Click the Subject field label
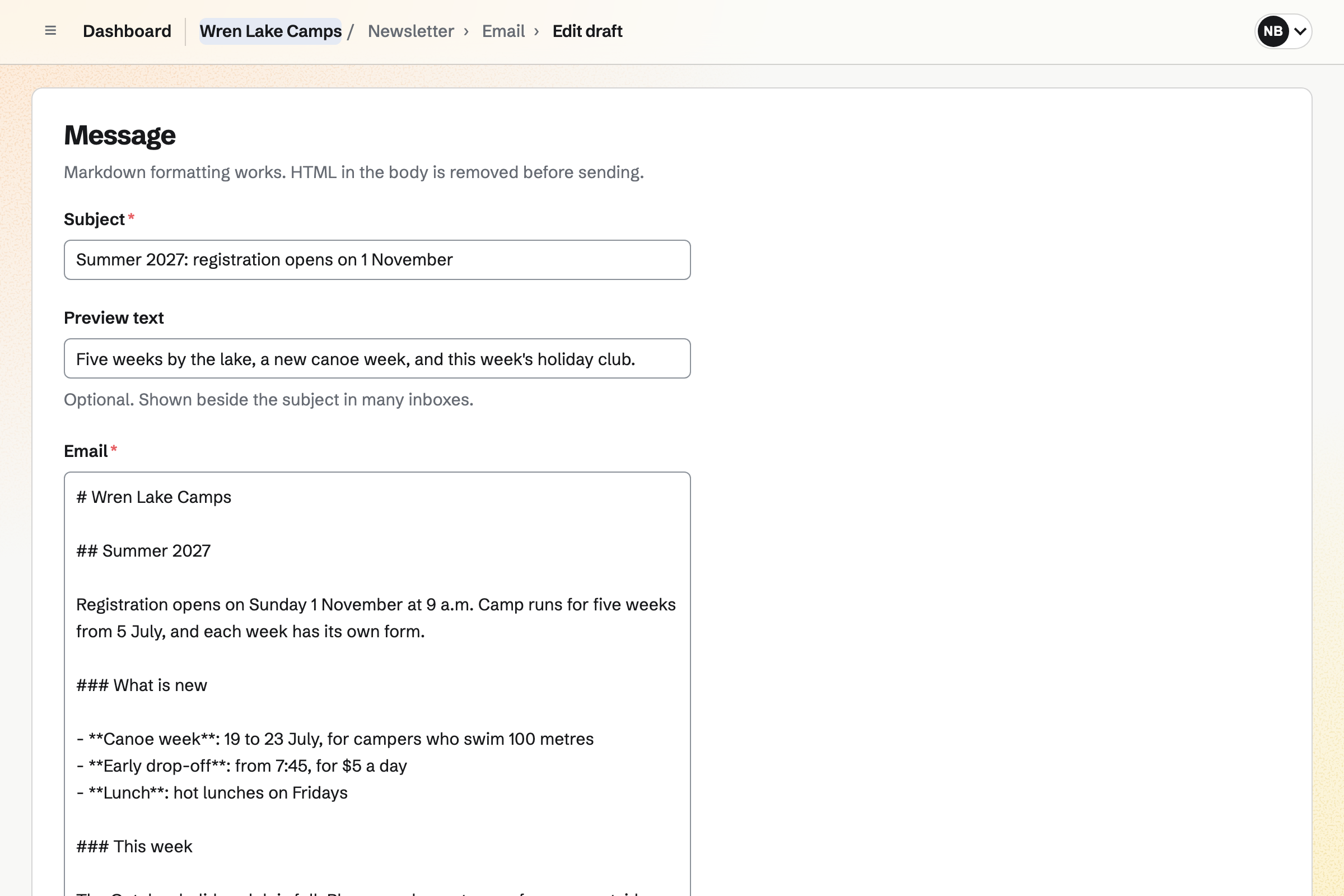The height and width of the screenshot is (896, 1344). (94, 220)
